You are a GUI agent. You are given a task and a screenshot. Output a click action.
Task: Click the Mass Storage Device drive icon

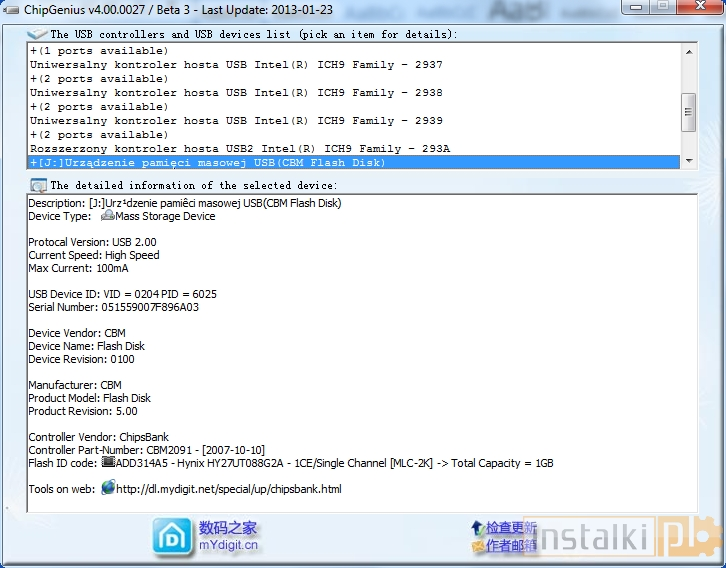click(107, 215)
